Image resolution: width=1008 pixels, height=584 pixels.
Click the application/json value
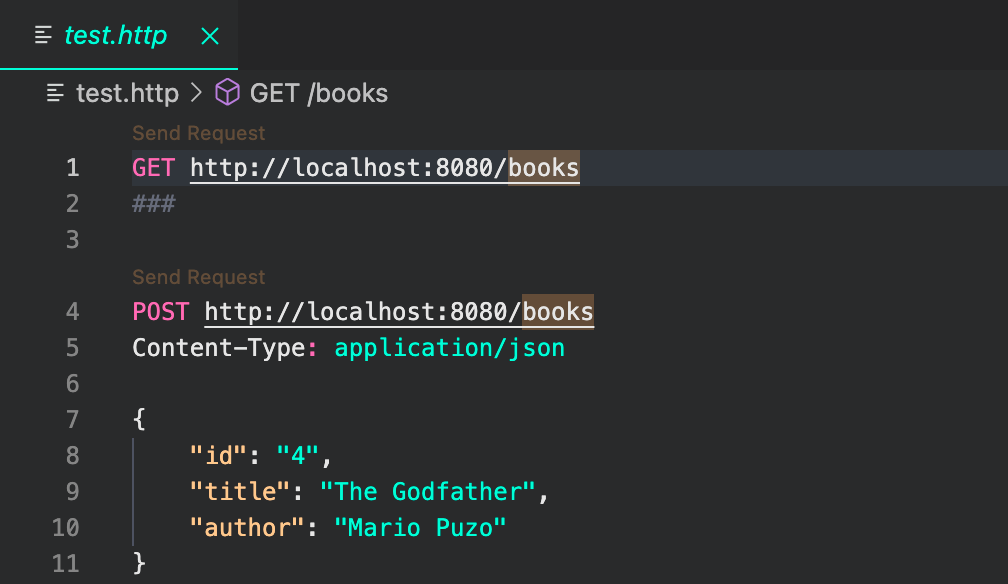coord(449,347)
